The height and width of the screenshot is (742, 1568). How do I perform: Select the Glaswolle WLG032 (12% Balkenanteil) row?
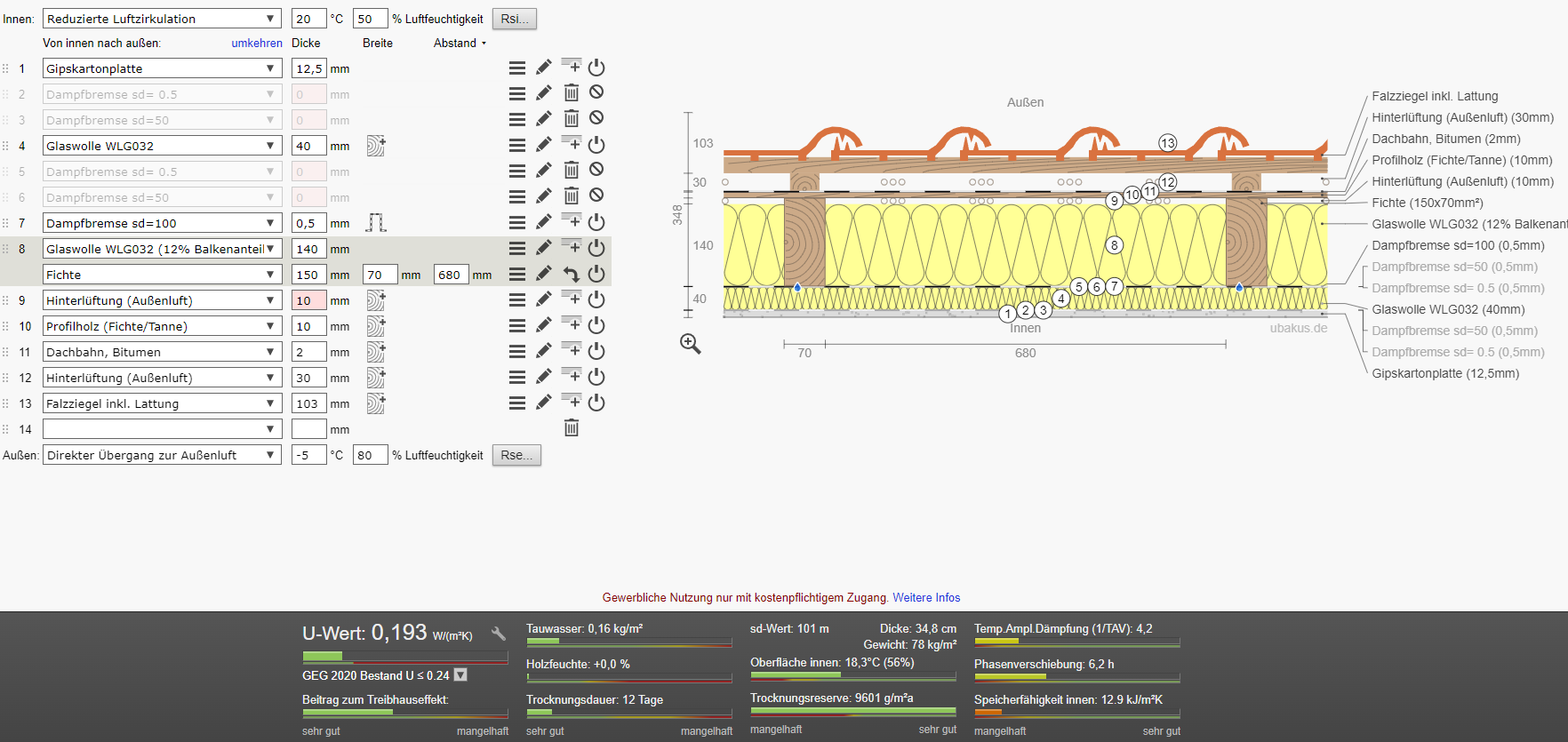(162, 249)
